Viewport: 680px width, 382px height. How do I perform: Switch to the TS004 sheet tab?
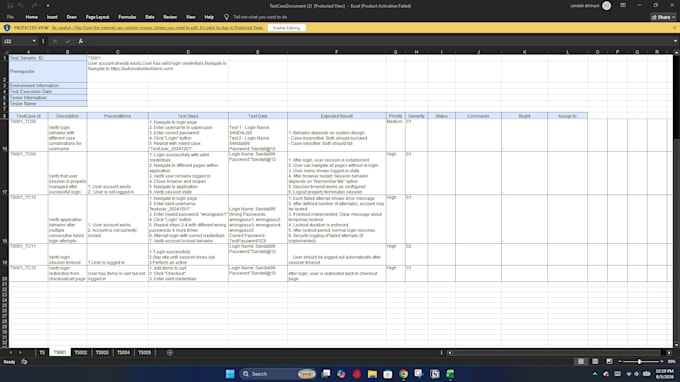(123, 353)
